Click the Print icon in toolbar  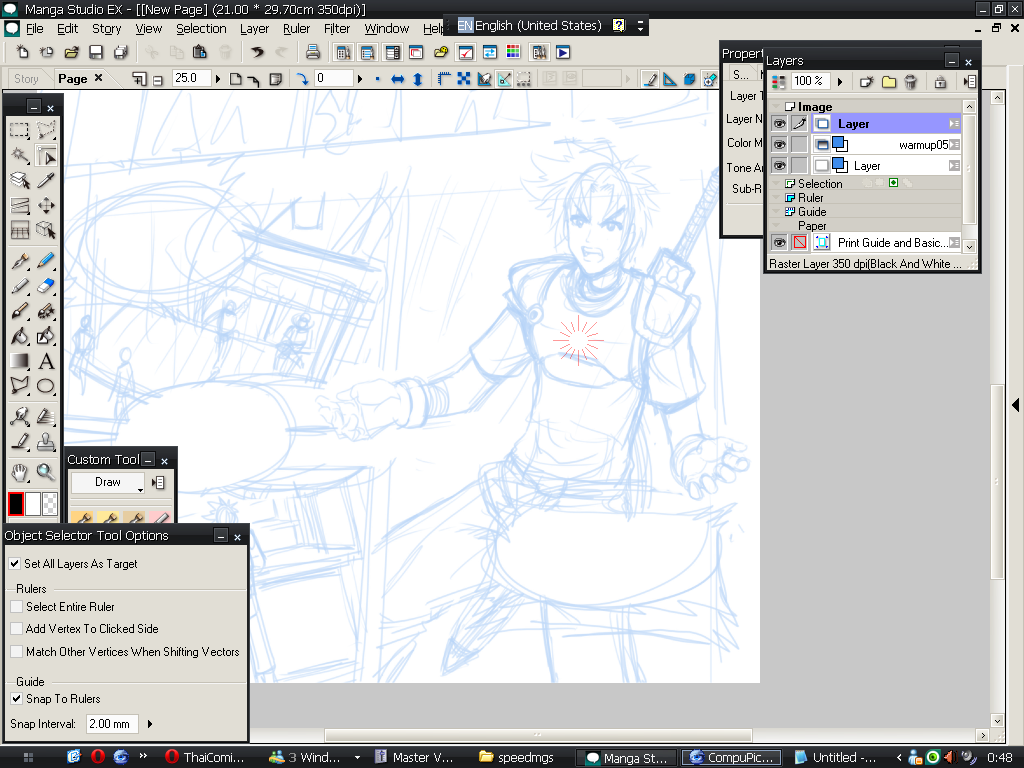313,52
